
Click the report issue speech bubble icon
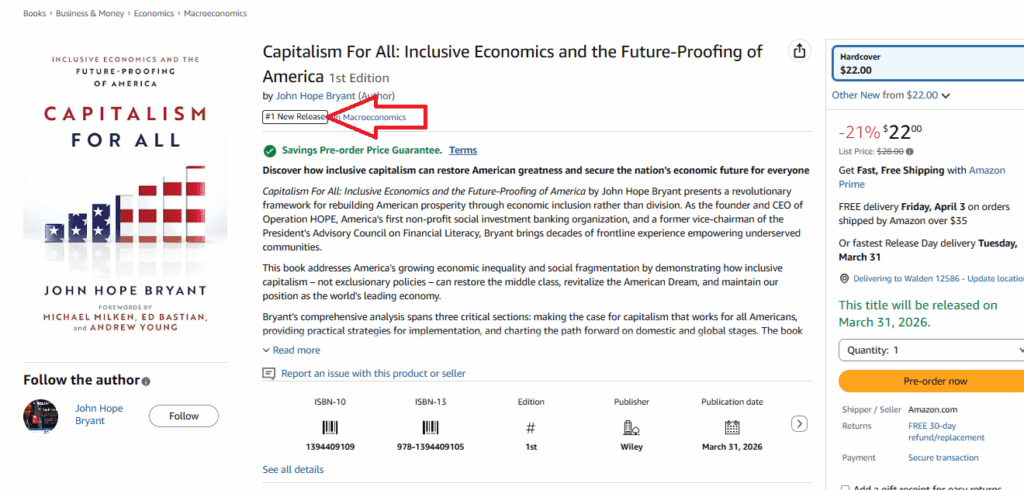pyautogui.click(x=269, y=373)
